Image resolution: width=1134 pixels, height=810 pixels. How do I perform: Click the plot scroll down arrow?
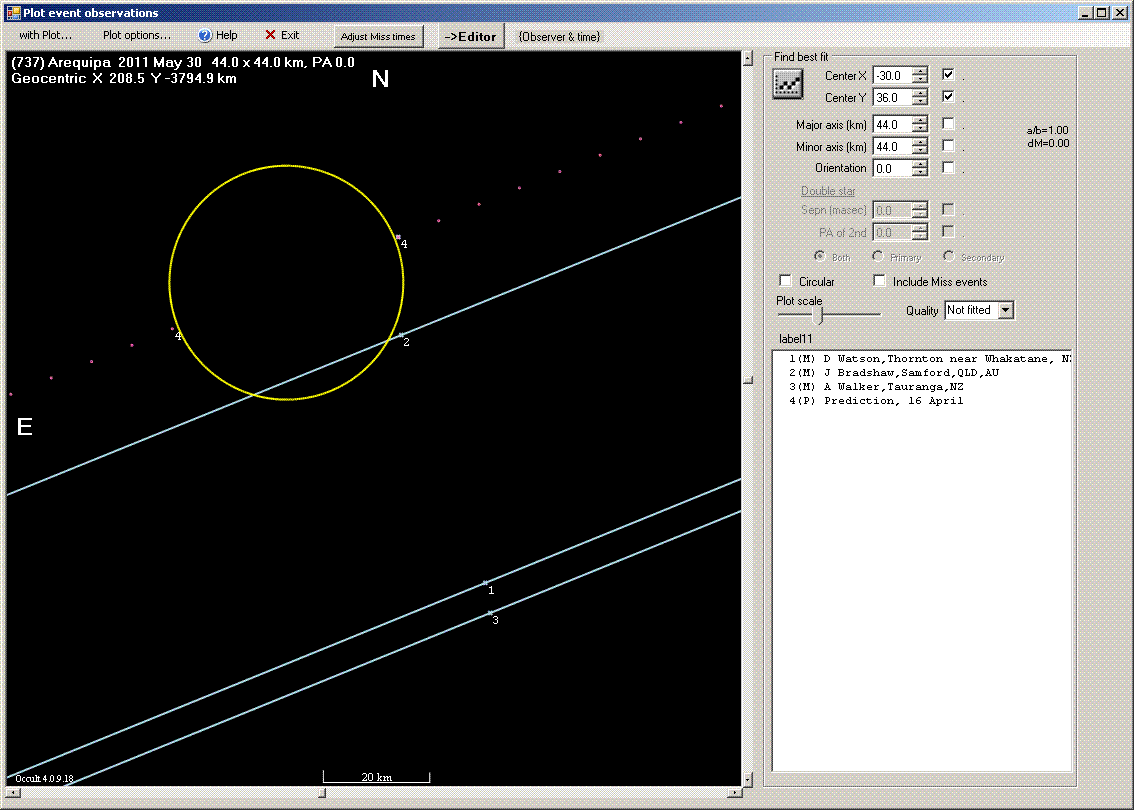[x=748, y=780]
